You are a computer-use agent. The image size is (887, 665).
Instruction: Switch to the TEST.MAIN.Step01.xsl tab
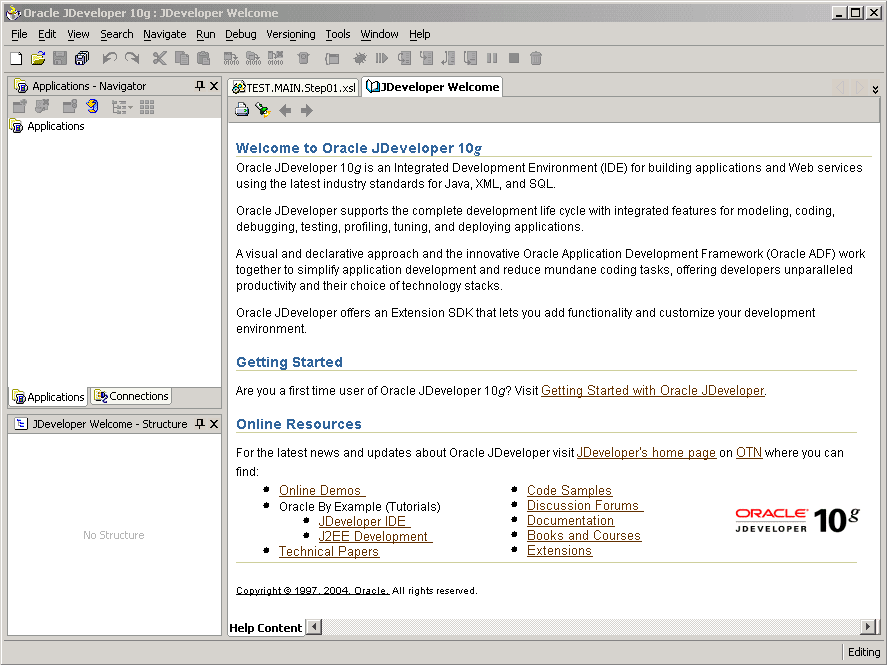point(293,87)
